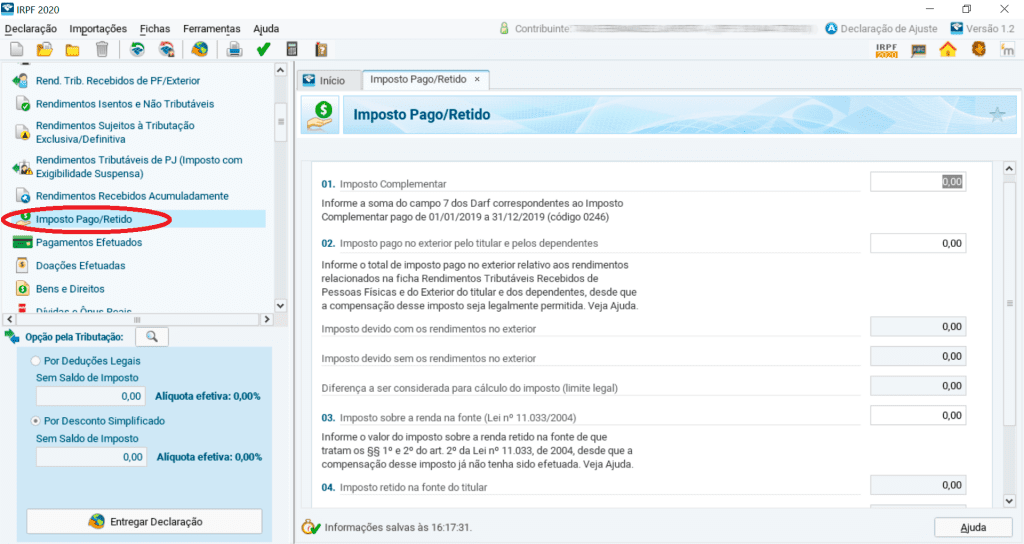
Task: Click the printer toolbar icon
Action: (234, 50)
